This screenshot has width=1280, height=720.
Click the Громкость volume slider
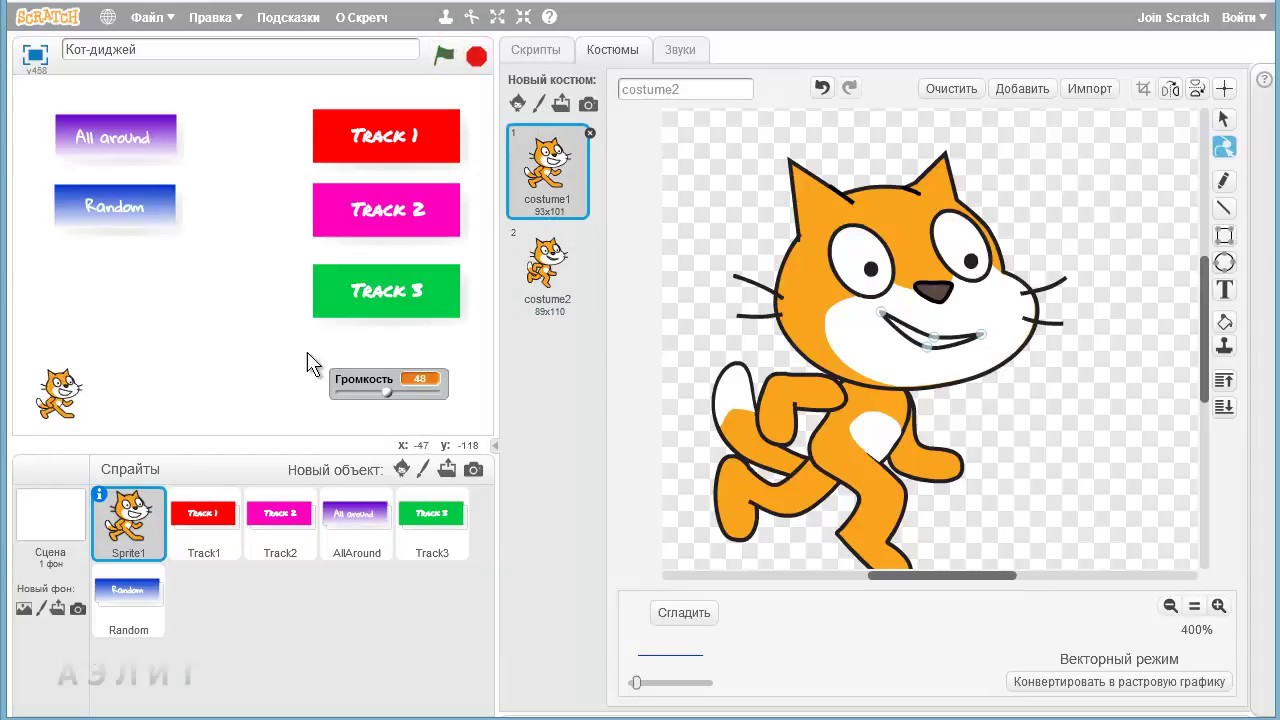tap(389, 392)
